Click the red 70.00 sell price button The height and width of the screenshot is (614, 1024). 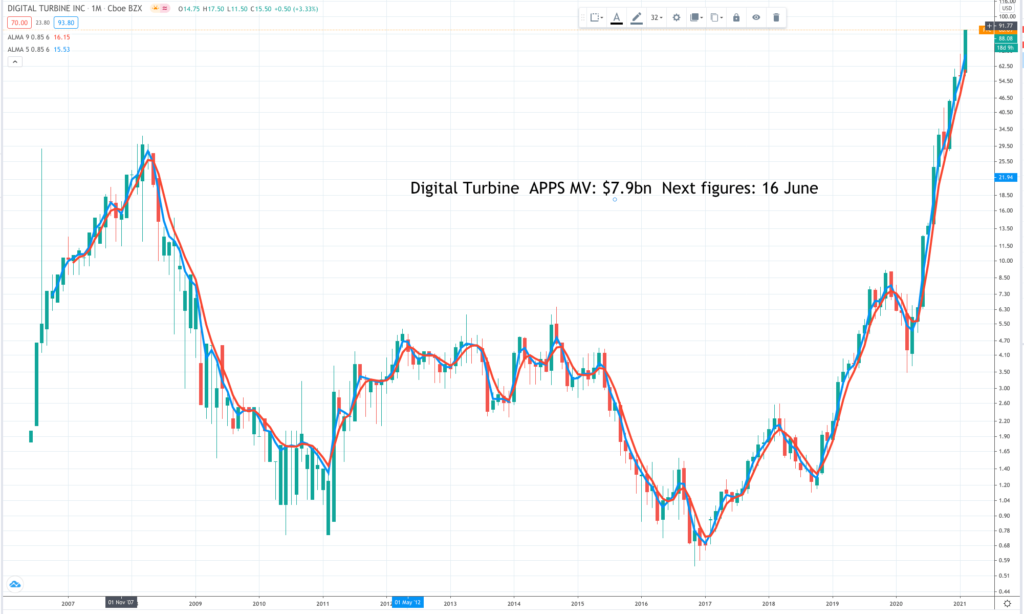click(x=19, y=23)
